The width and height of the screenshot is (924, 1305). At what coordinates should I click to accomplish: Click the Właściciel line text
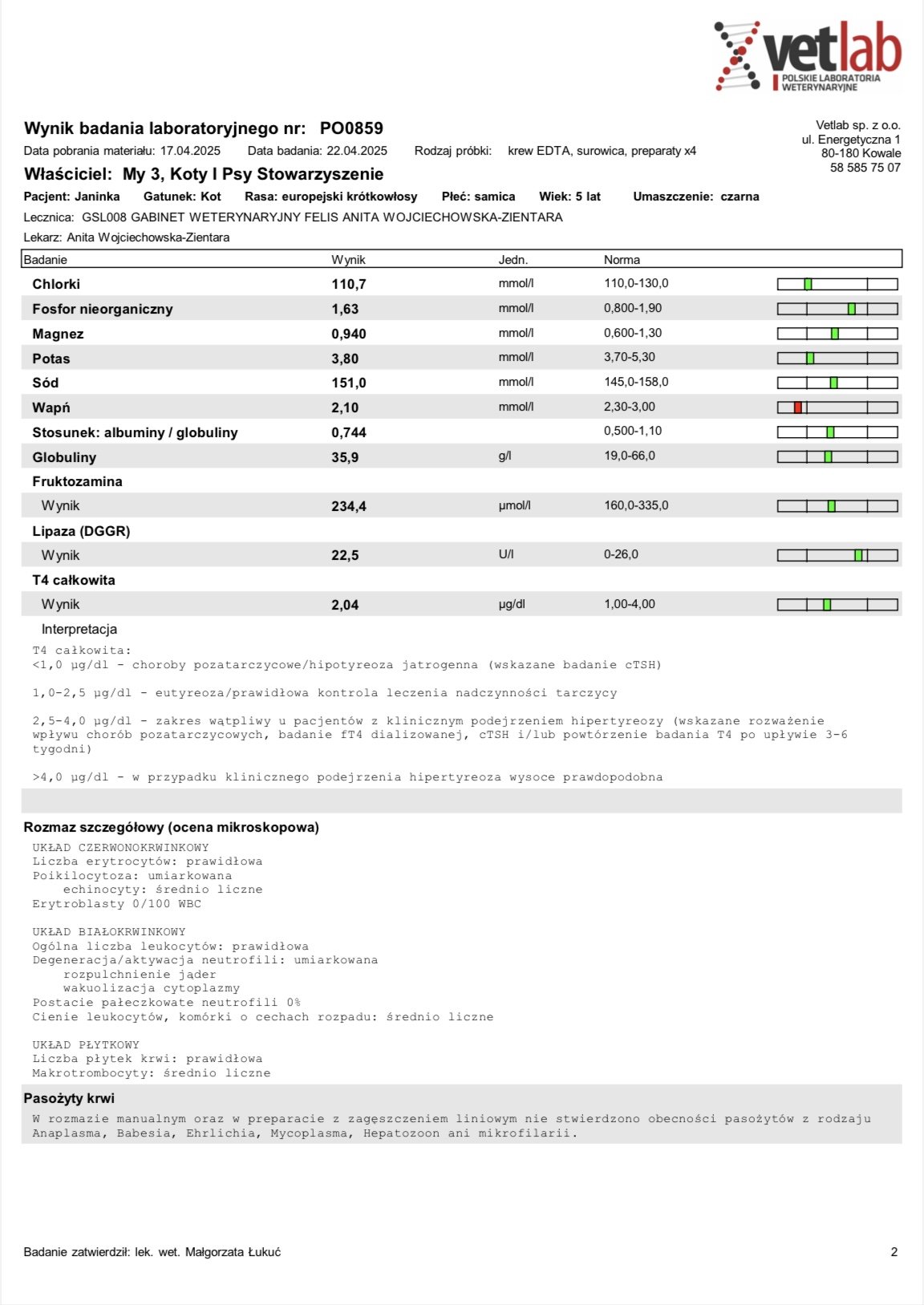[204, 174]
